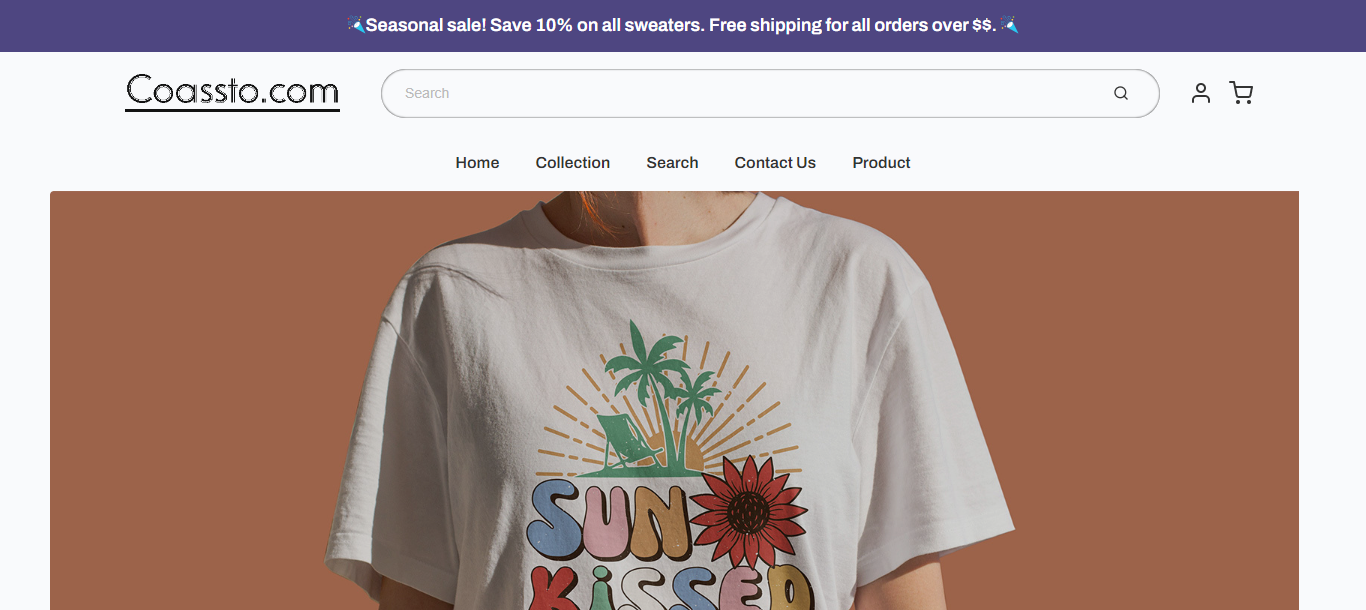Go to the Home menu item
The height and width of the screenshot is (610, 1366).
coord(477,163)
